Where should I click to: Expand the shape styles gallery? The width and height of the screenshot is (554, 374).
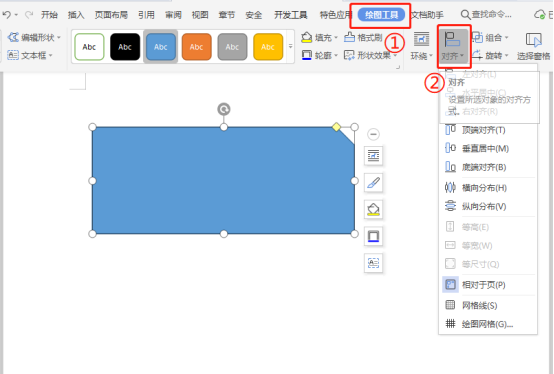click(x=290, y=47)
